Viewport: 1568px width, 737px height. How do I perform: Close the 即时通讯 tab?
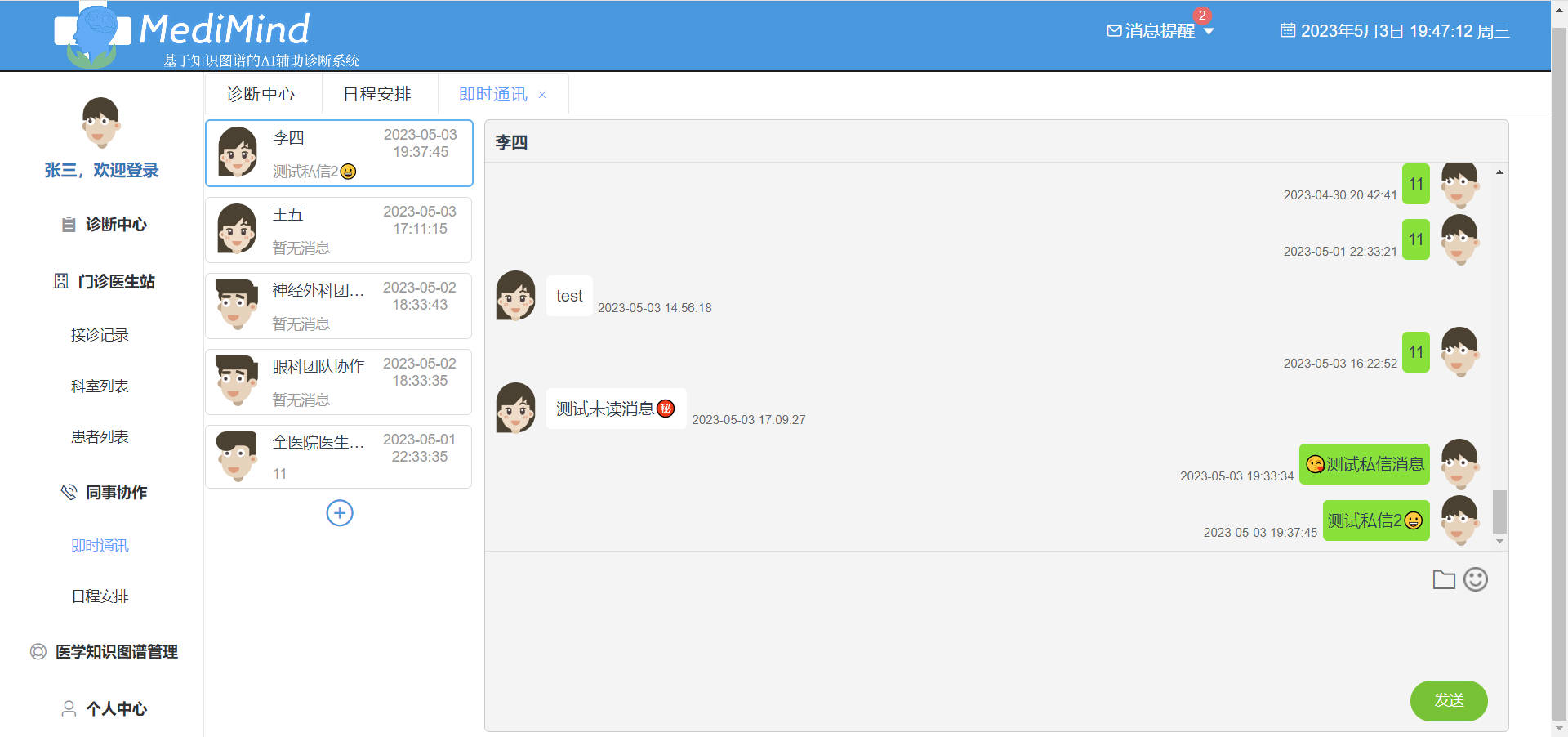point(541,95)
